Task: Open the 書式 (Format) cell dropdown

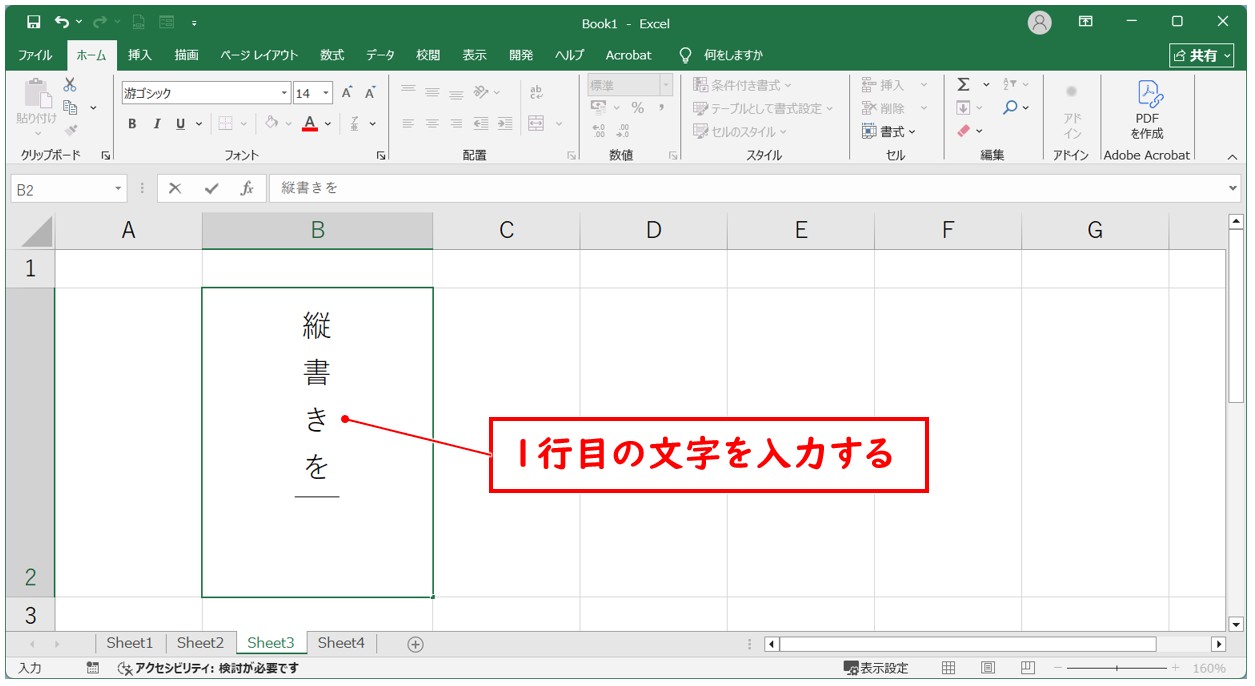Action: 888,131
